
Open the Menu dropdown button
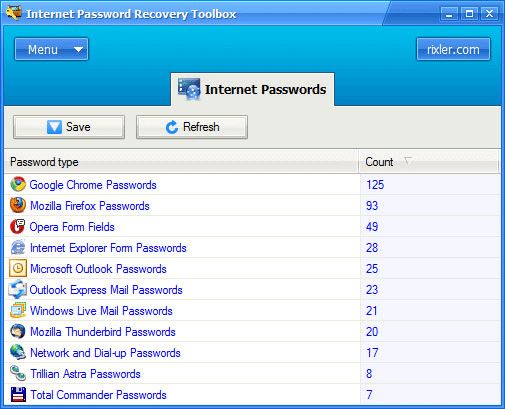[51, 49]
